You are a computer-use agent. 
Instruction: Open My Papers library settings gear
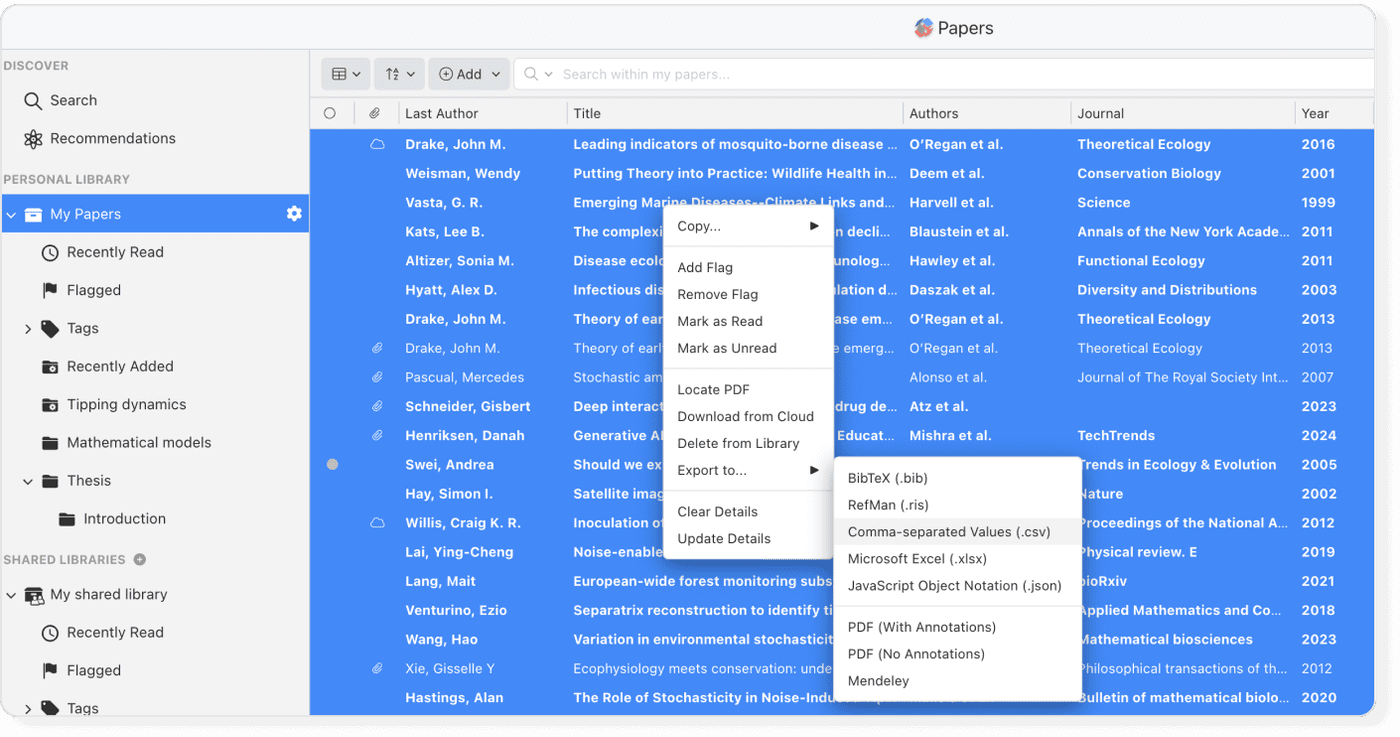point(293,213)
